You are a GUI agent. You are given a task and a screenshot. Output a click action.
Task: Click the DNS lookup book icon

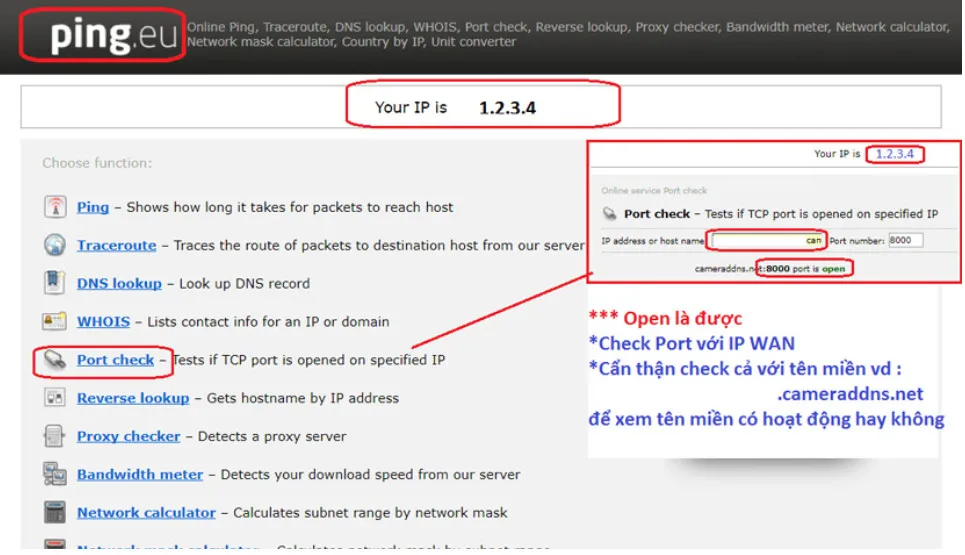point(54,283)
